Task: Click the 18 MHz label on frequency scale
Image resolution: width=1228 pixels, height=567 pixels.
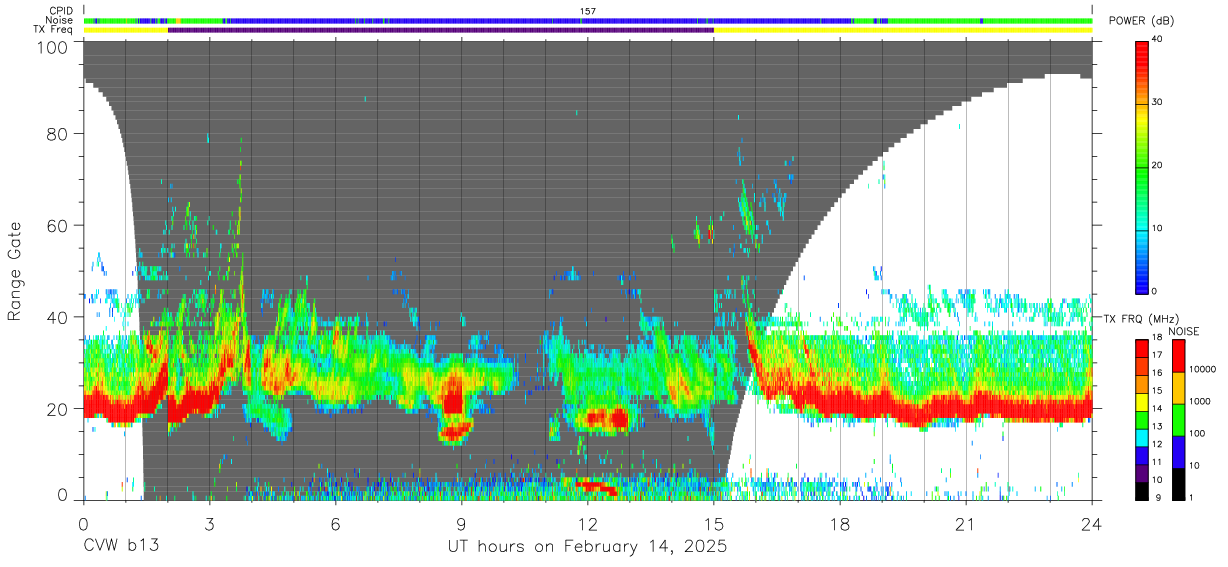Action: (x=1159, y=340)
